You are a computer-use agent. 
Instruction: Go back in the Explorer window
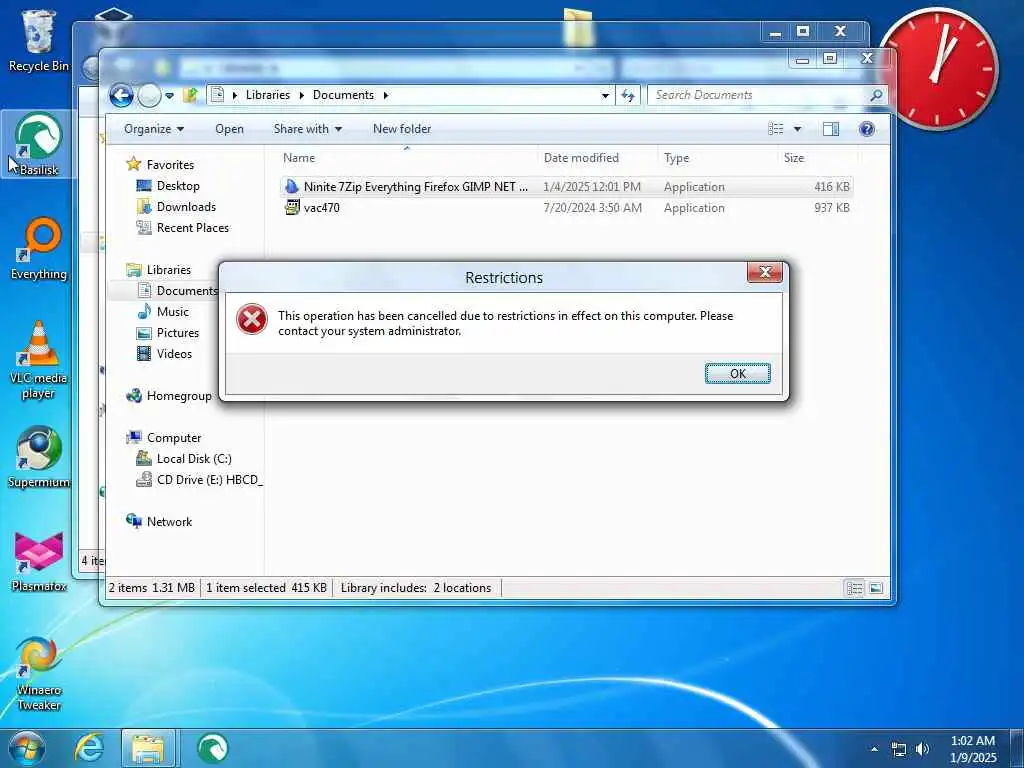pyautogui.click(x=121, y=95)
